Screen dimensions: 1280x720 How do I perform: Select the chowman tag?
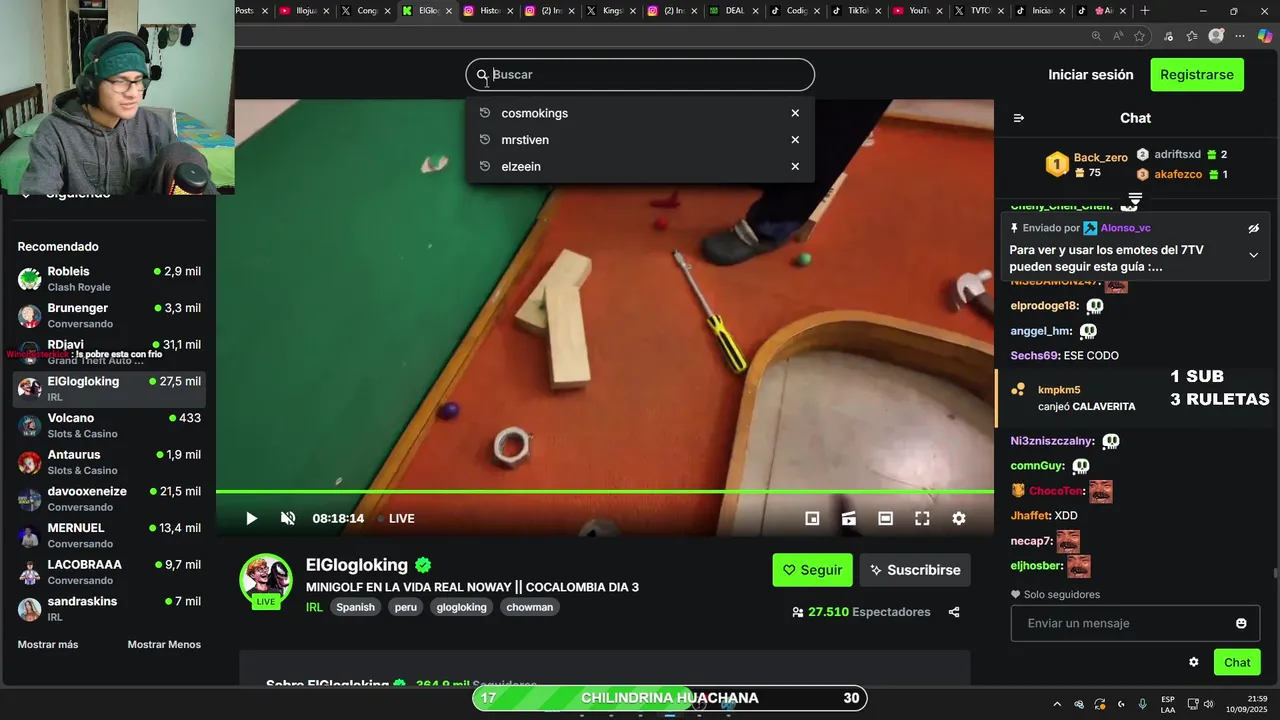point(529,607)
